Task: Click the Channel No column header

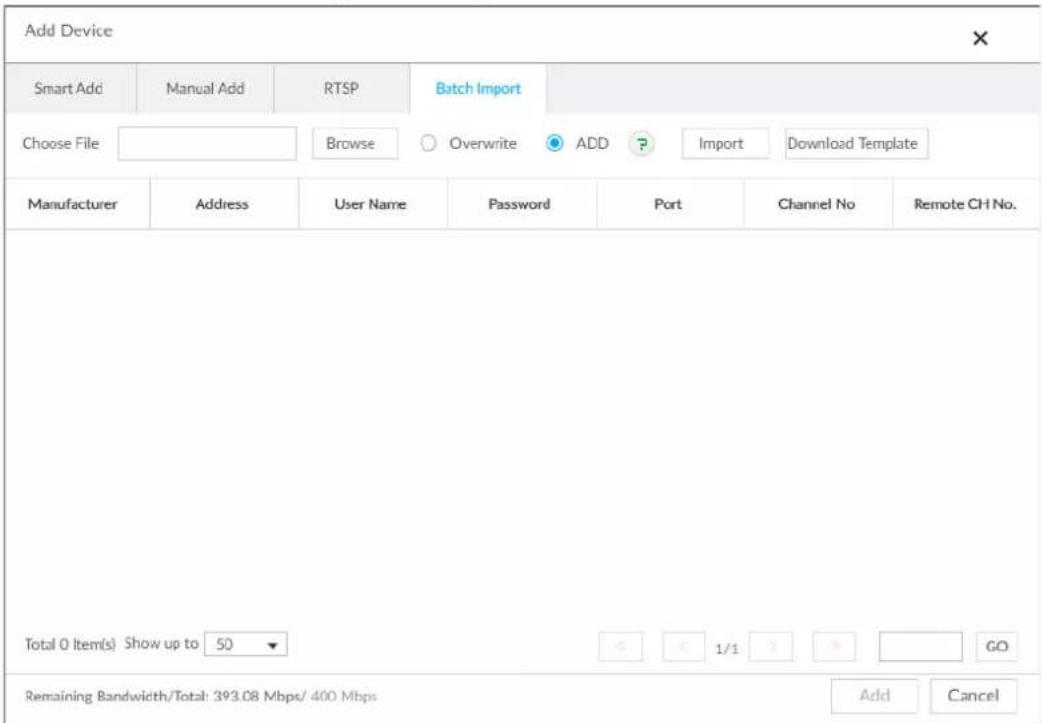Action: [x=818, y=204]
